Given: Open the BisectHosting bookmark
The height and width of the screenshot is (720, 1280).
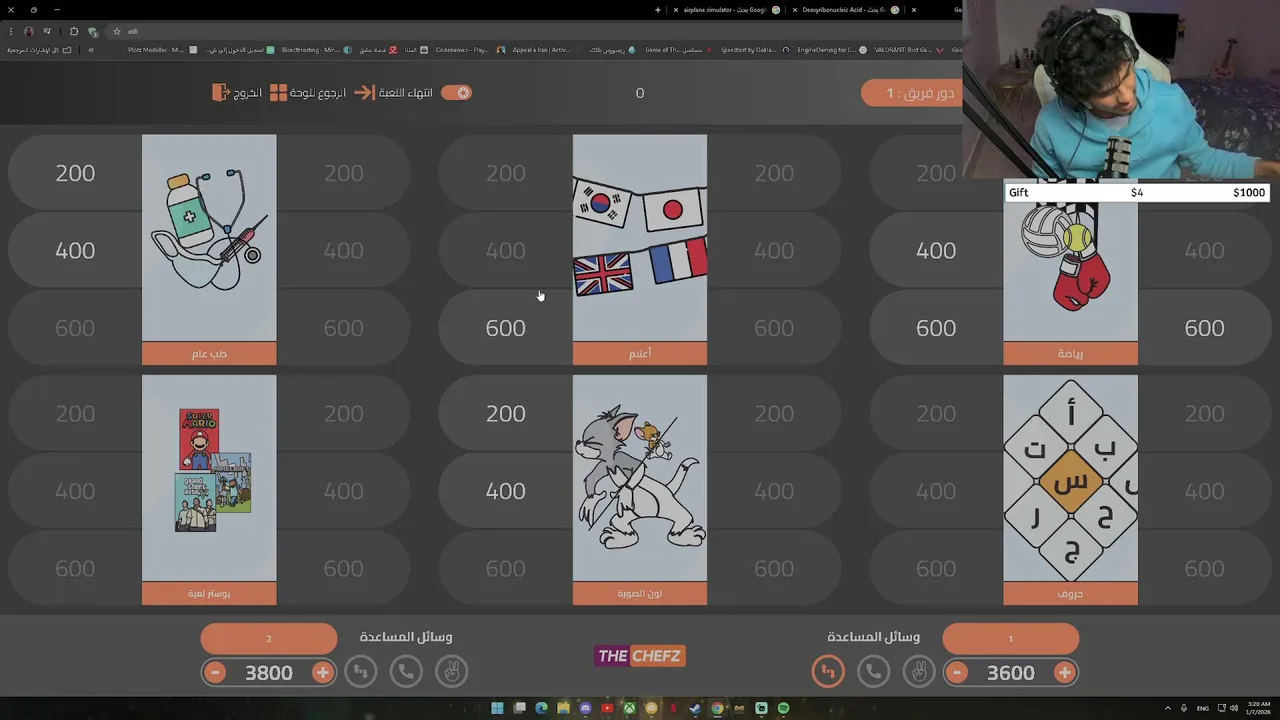Looking at the screenshot, I should pyautogui.click(x=315, y=49).
